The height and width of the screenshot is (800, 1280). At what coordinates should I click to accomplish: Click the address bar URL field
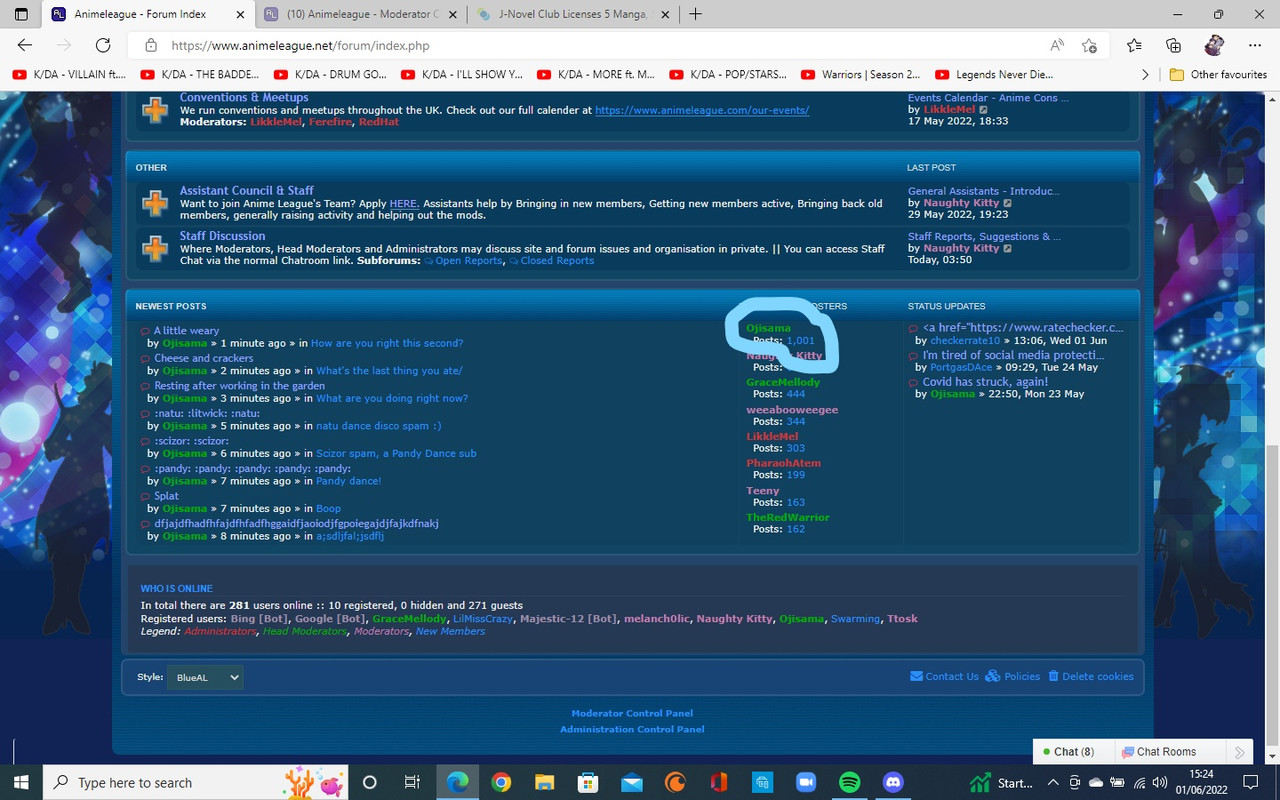600,45
